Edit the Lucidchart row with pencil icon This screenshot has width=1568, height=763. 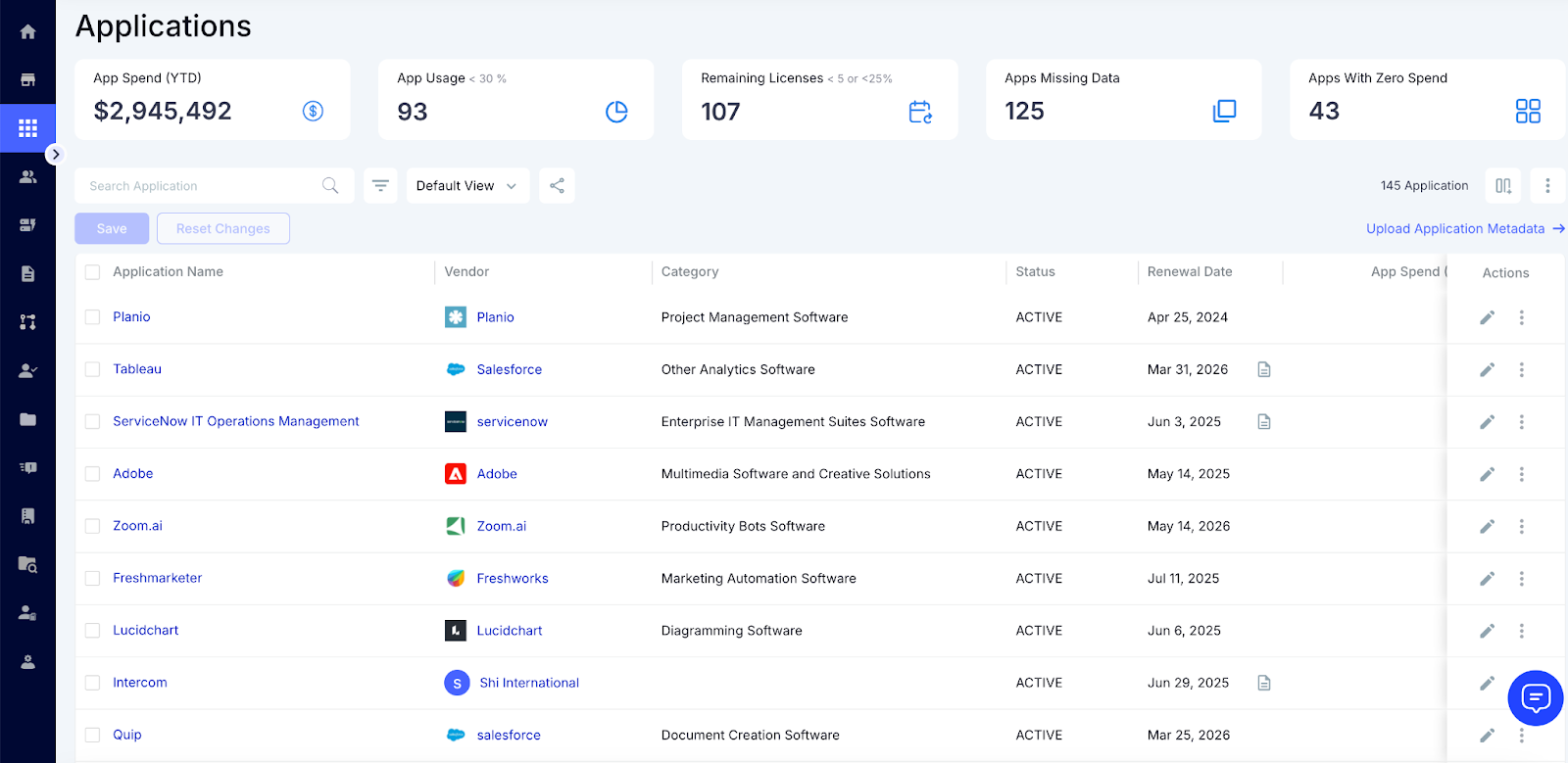click(x=1487, y=631)
